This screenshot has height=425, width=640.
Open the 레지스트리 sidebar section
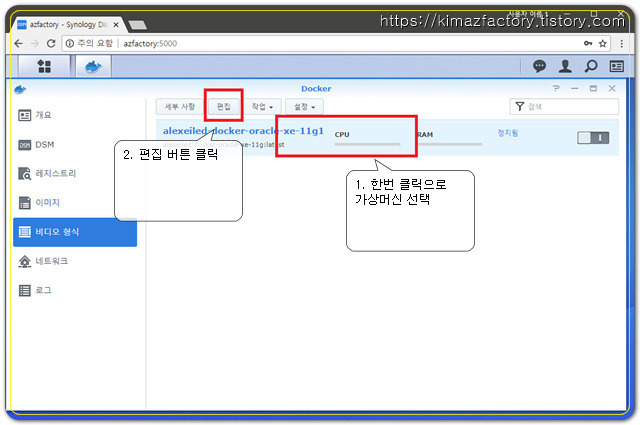(x=75, y=174)
